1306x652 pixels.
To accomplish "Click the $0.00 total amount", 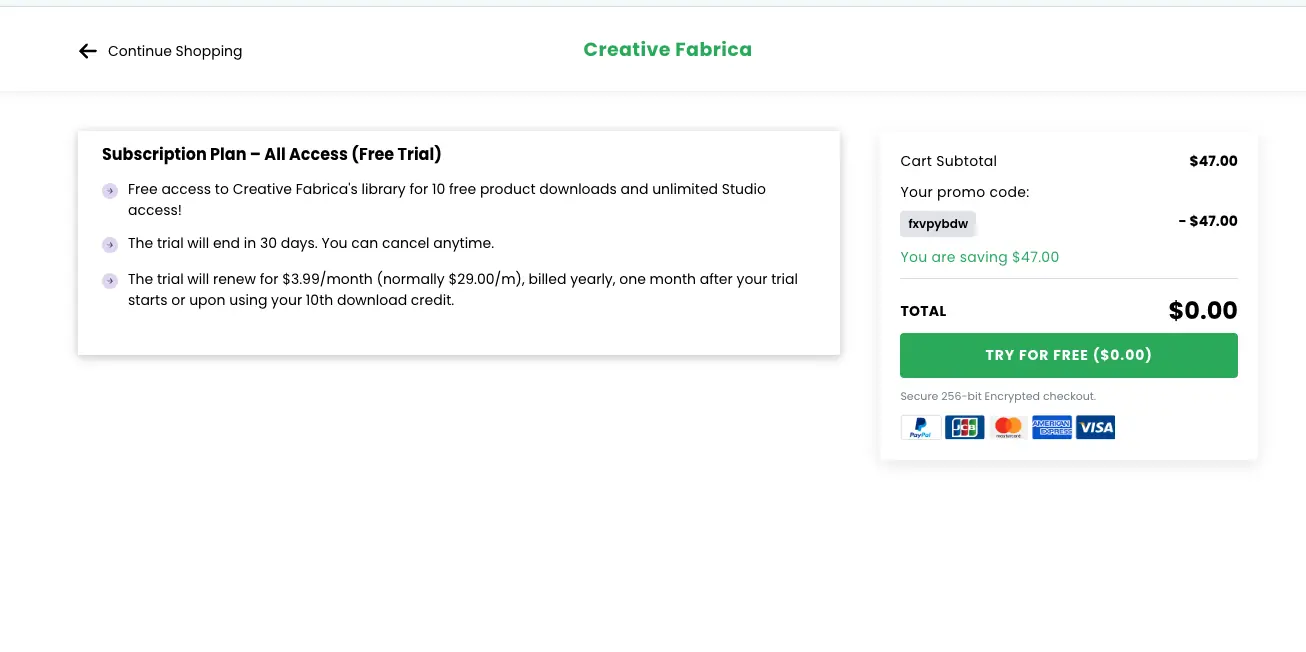I will 1202,311.
